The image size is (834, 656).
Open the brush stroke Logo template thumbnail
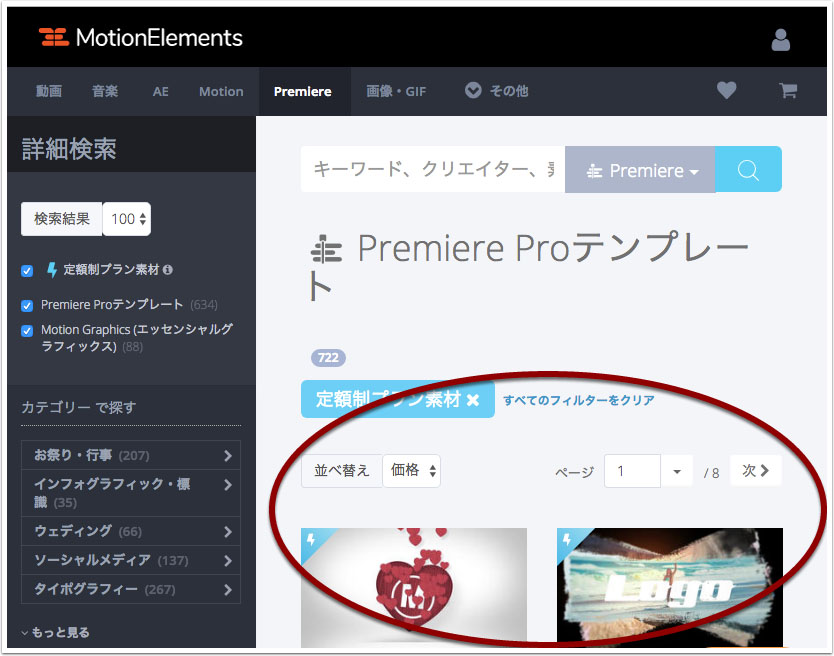[x=670, y=587]
